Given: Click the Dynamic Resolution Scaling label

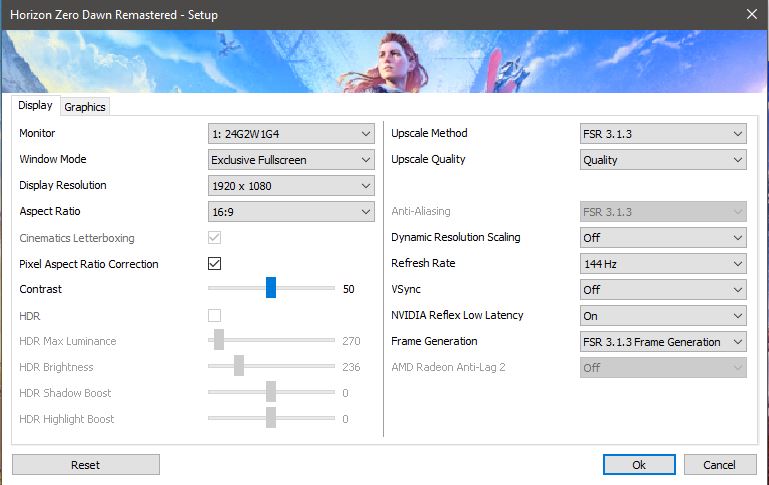Looking at the screenshot, I should click(x=456, y=237).
